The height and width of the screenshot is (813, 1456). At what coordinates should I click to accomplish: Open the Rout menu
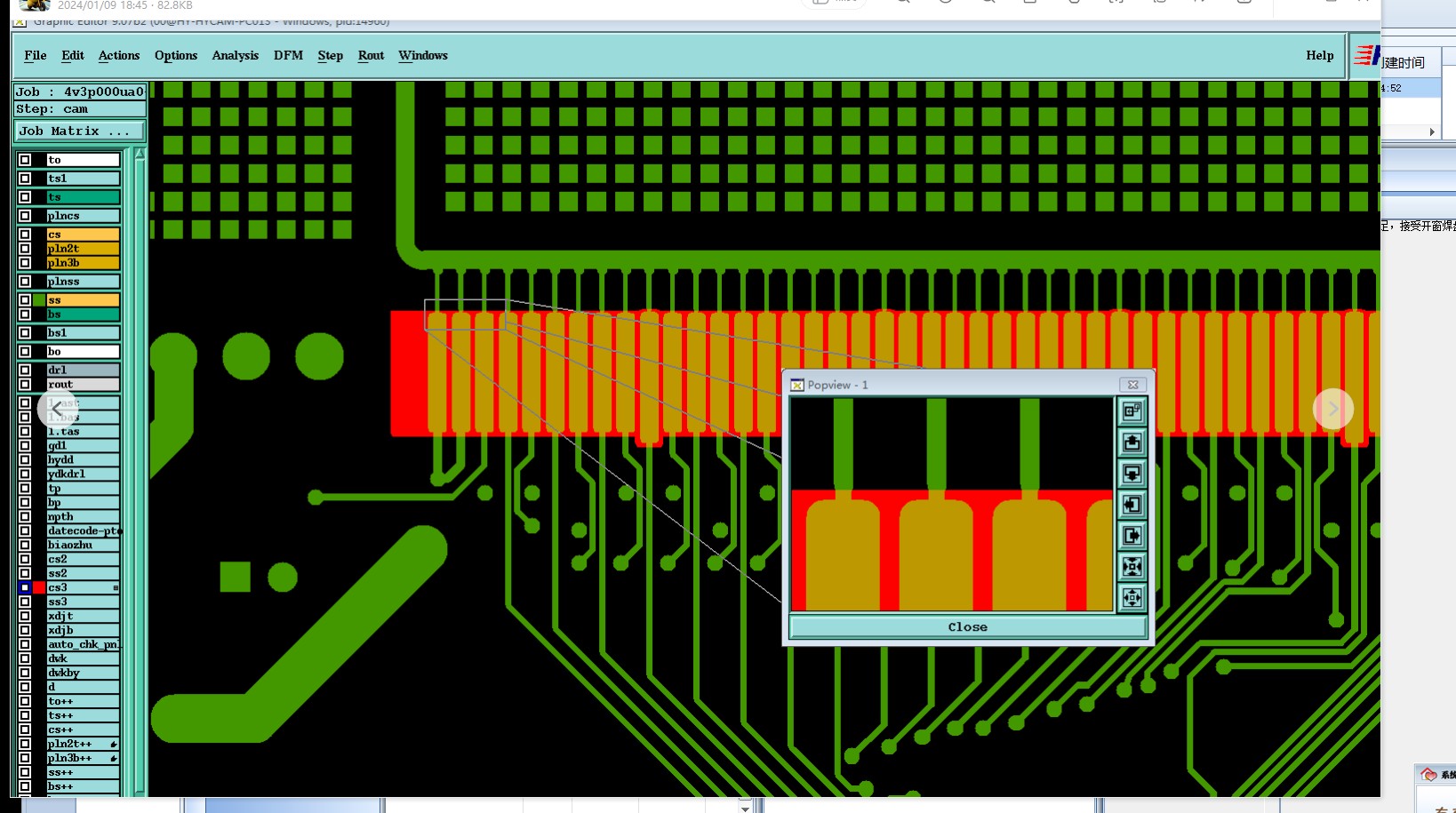click(x=371, y=55)
